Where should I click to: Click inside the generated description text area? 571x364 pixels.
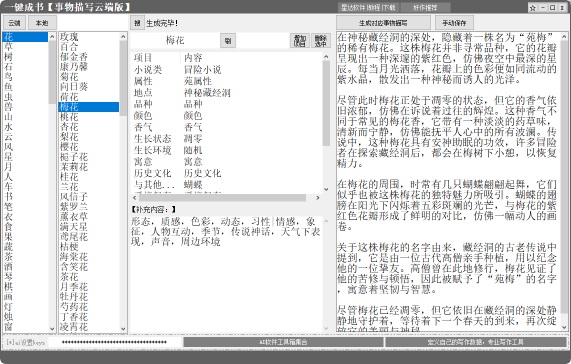point(449,182)
